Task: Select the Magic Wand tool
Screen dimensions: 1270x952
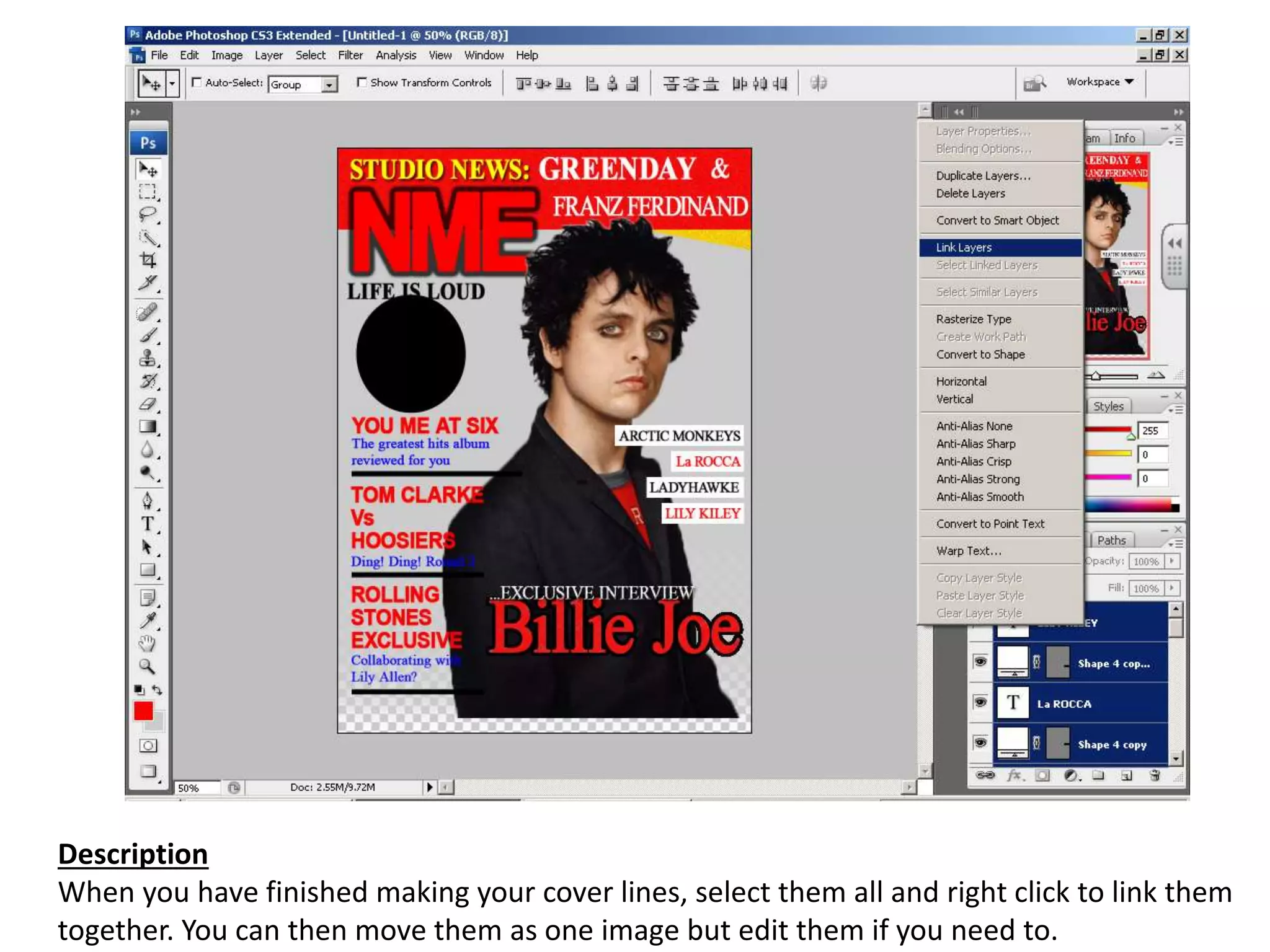Action: click(148, 237)
